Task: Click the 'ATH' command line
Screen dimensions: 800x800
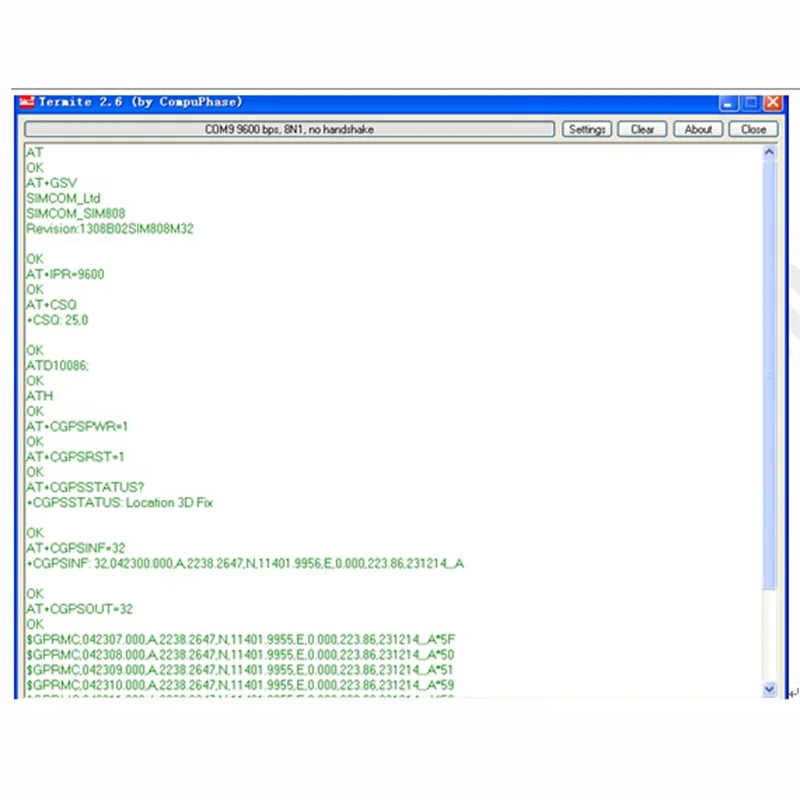Action: pos(39,396)
